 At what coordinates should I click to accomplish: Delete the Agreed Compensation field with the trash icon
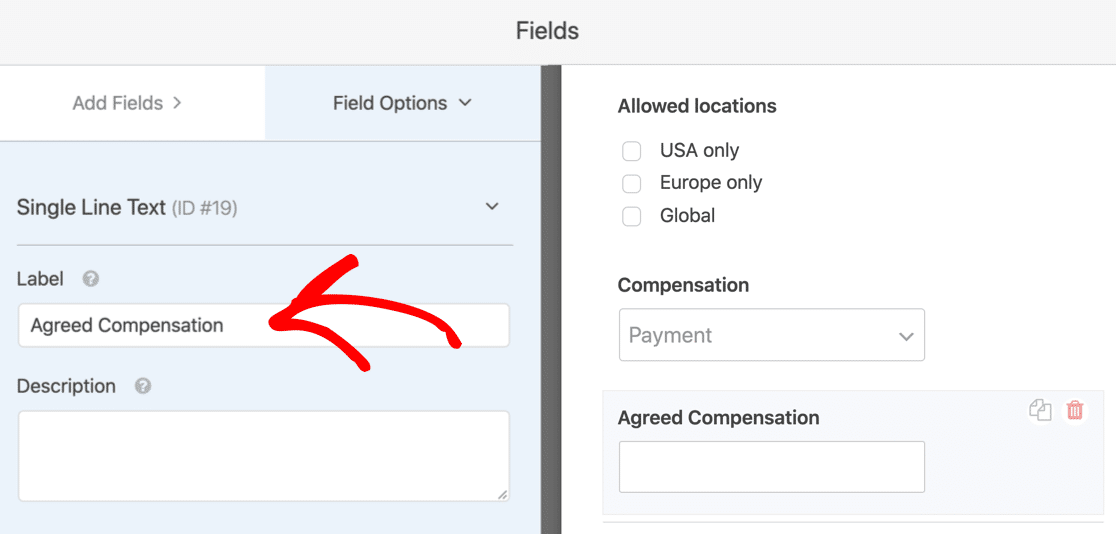click(1075, 410)
